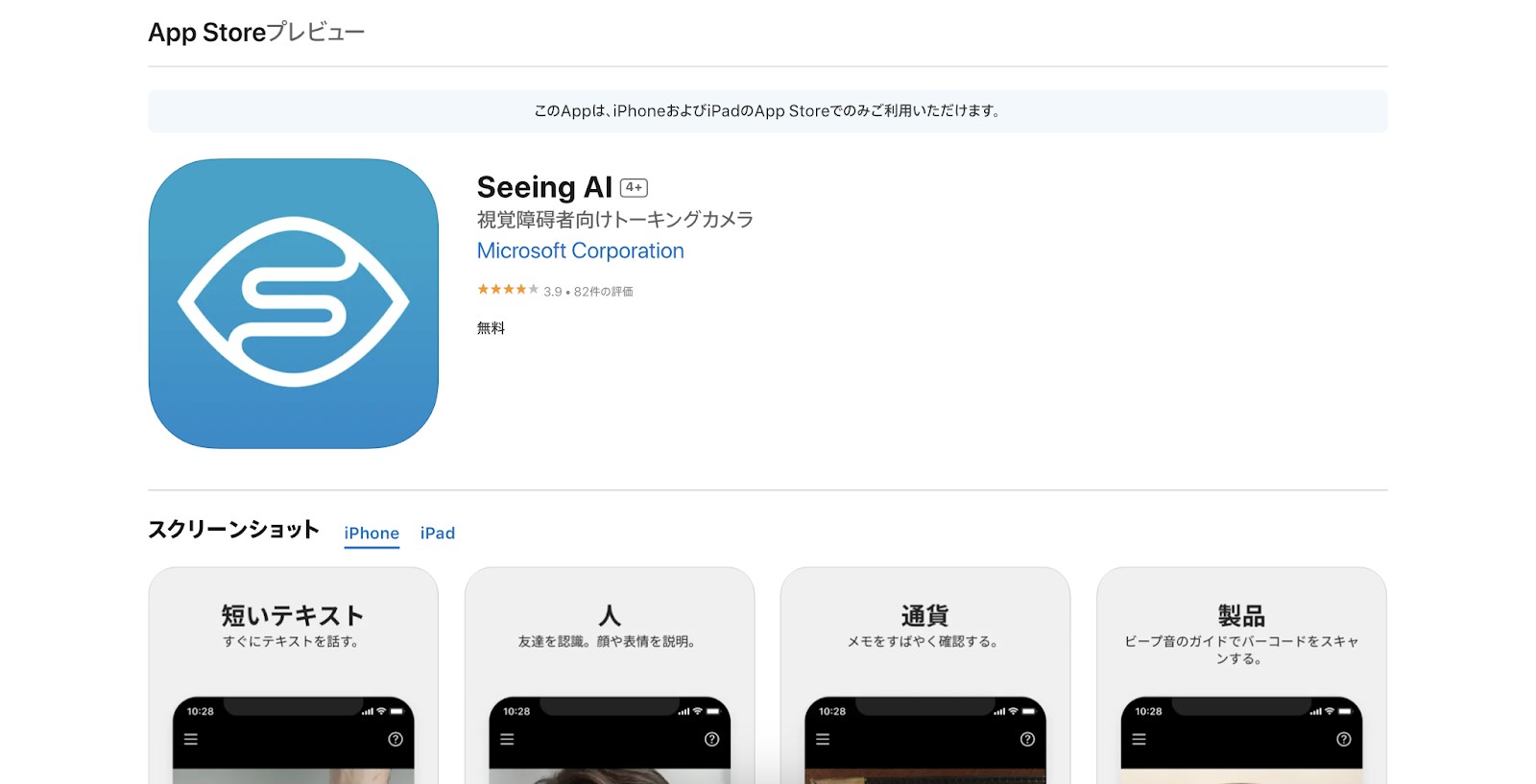Screen dimensions: 1536x784
Task: Click the App Store プレビュー header
Action: click(256, 33)
